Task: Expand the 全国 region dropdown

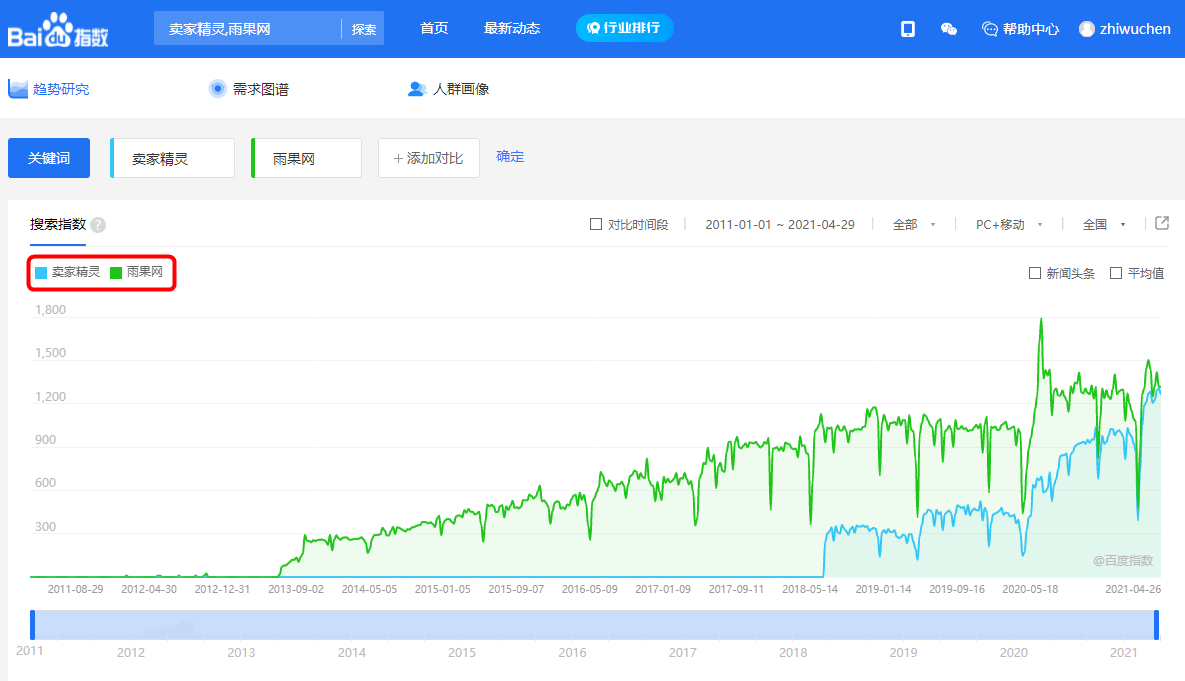Action: coord(1104,225)
